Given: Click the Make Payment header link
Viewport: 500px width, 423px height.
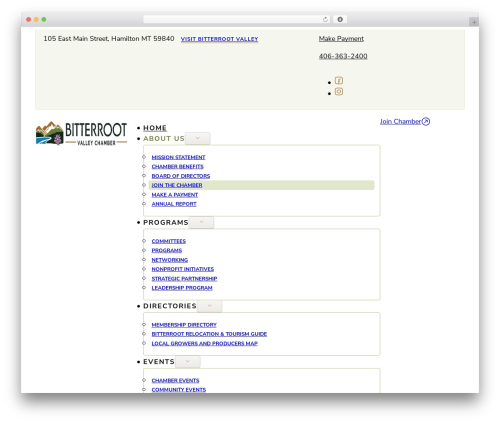Looking at the screenshot, I should click(341, 39).
